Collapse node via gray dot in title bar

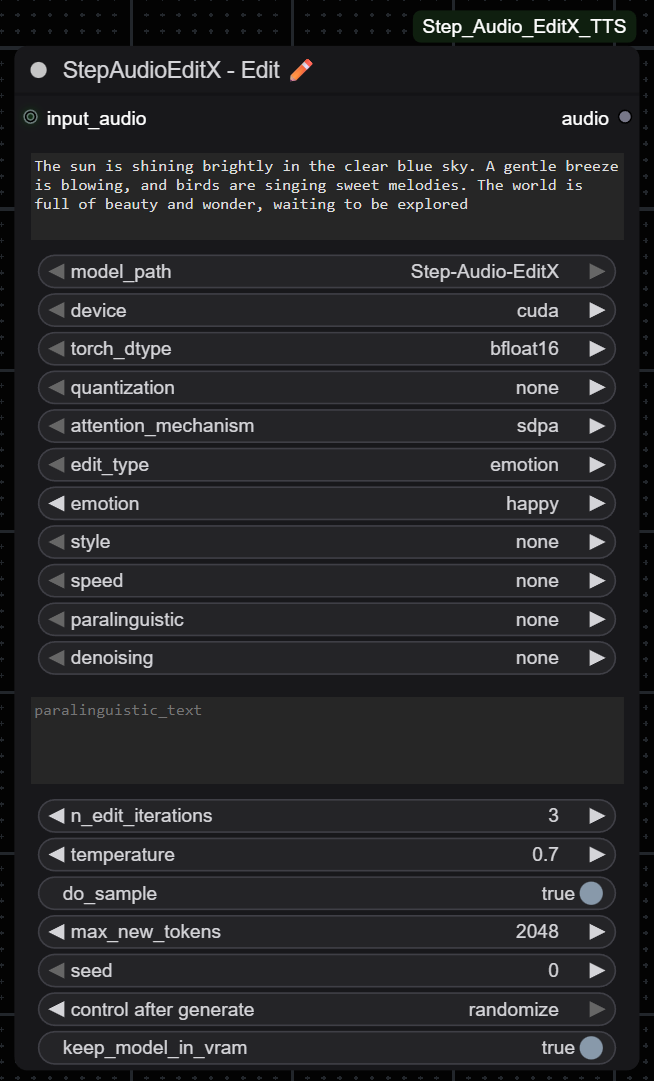point(39,70)
